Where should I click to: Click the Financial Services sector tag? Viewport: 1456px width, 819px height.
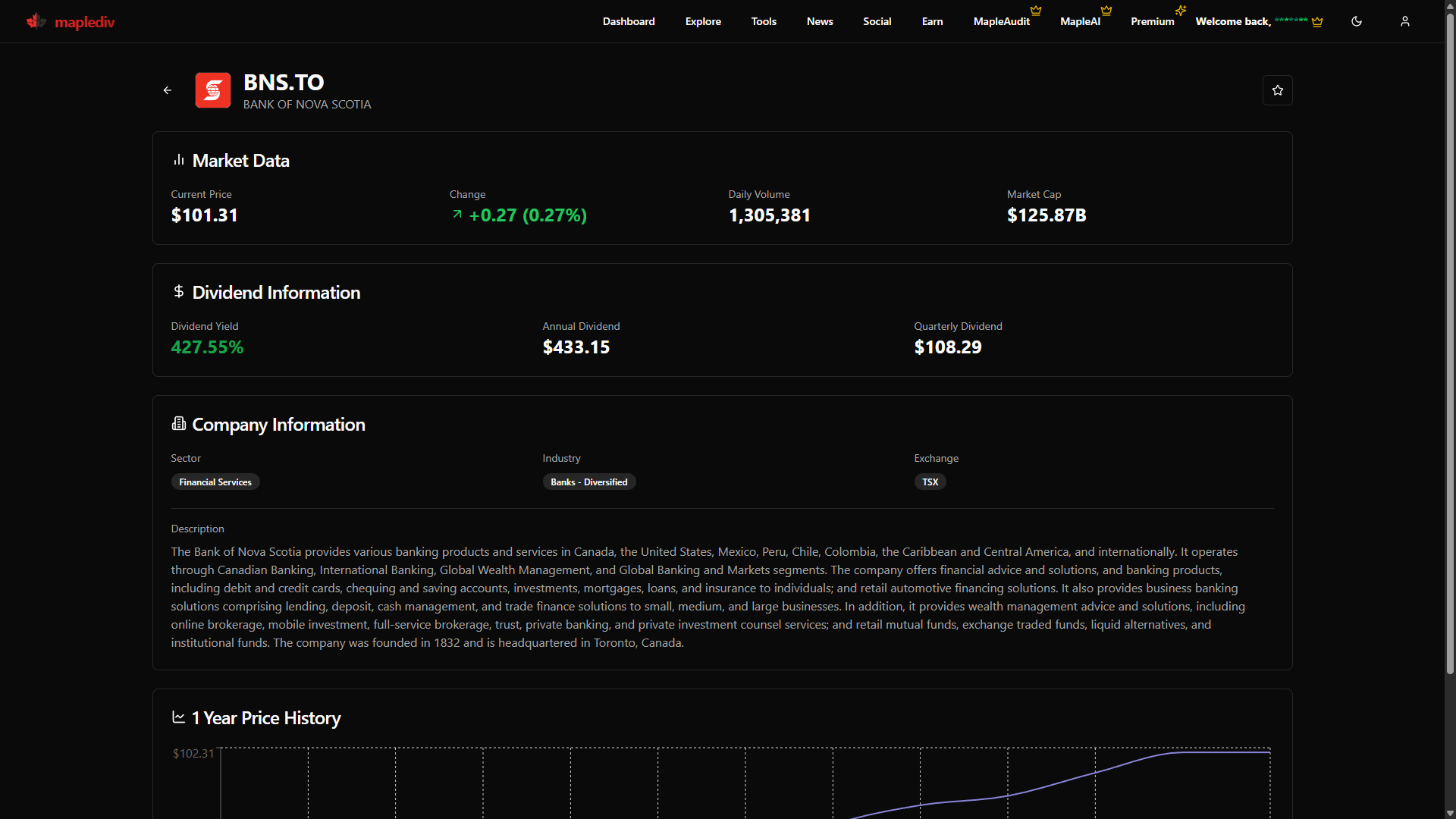pyautogui.click(x=215, y=482)
